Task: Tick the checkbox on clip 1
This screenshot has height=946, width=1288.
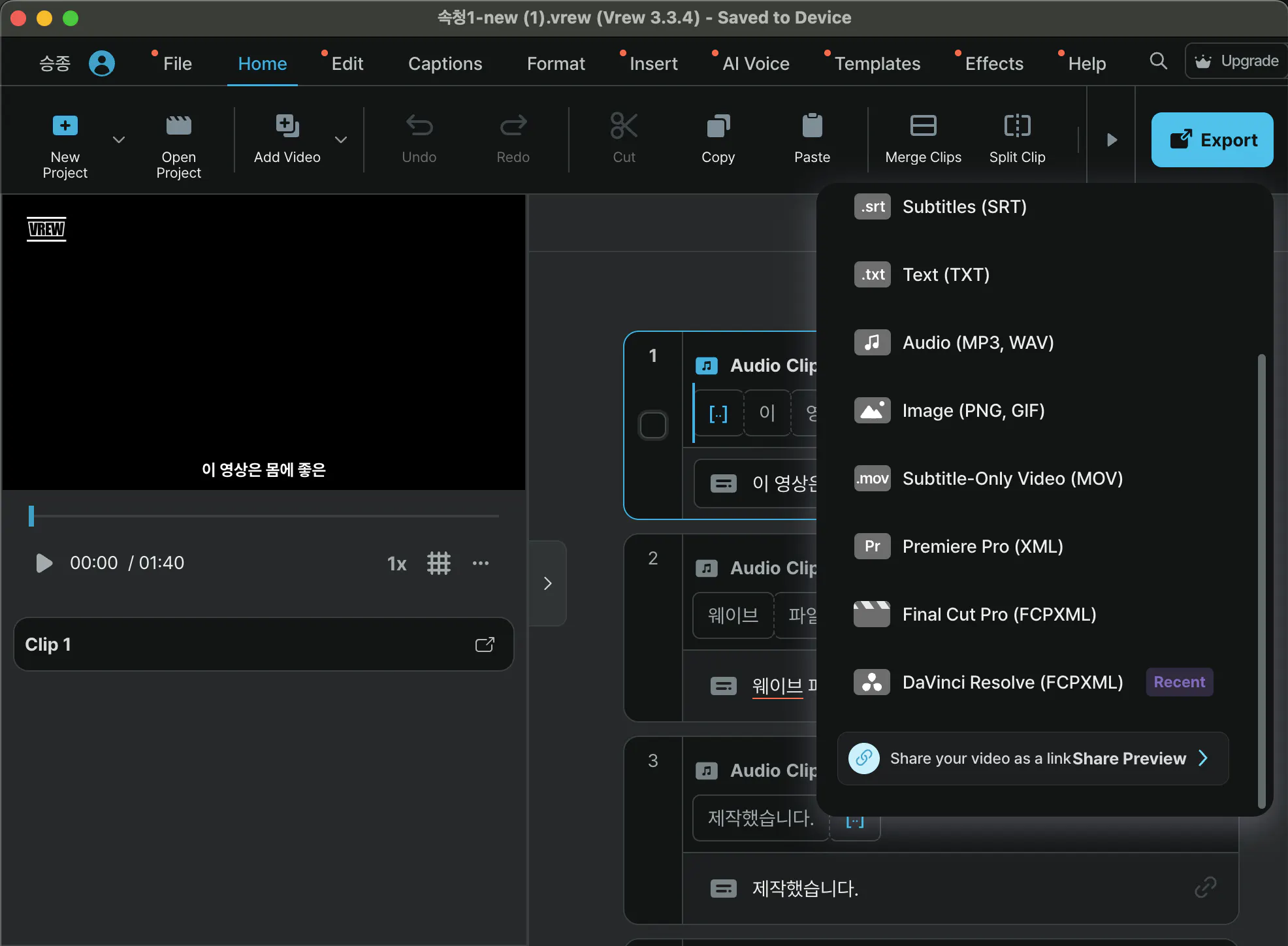Action: tap(652, 425)
